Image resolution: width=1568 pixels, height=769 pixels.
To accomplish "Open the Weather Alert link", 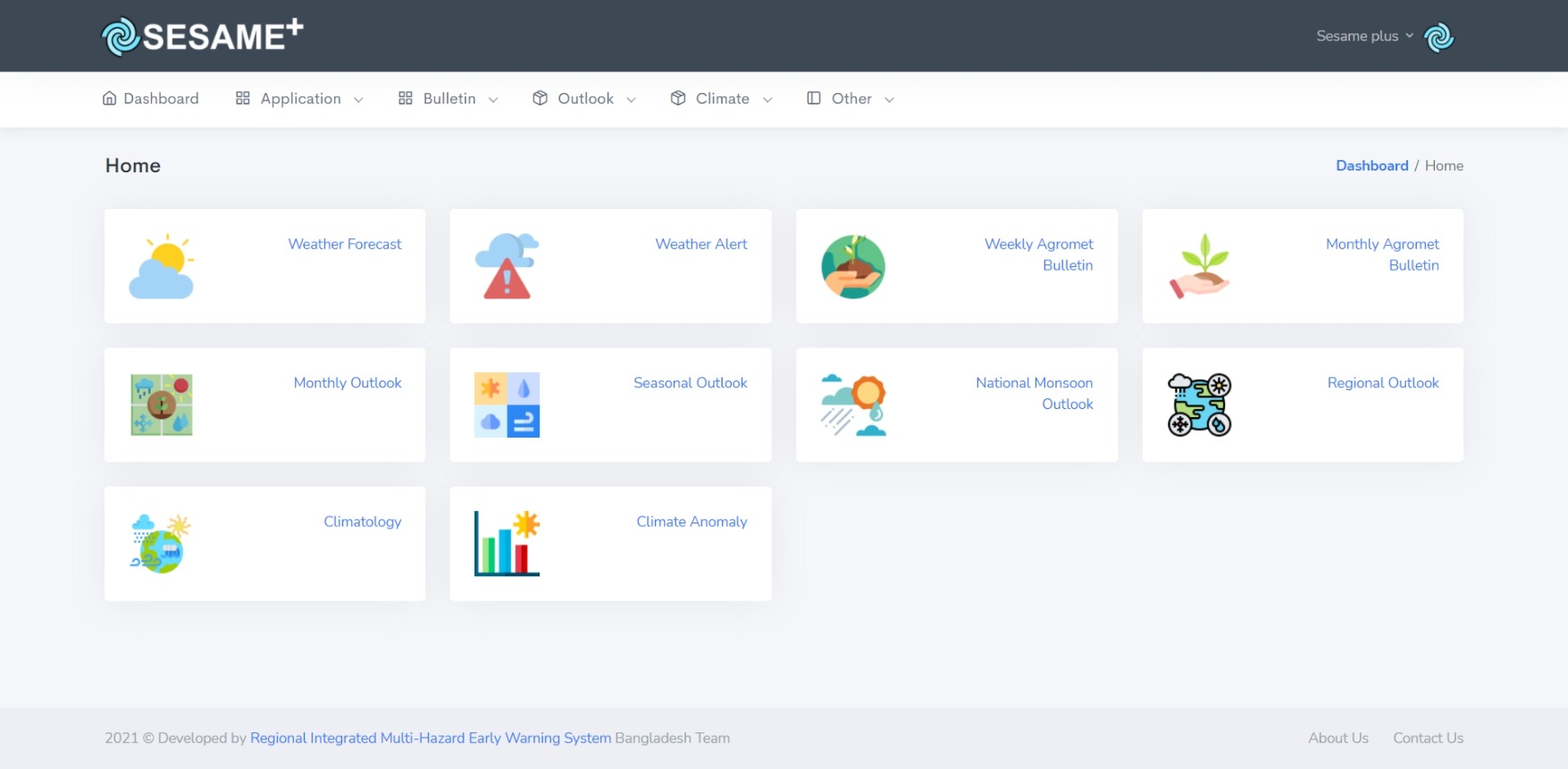I will pos(701,244).
